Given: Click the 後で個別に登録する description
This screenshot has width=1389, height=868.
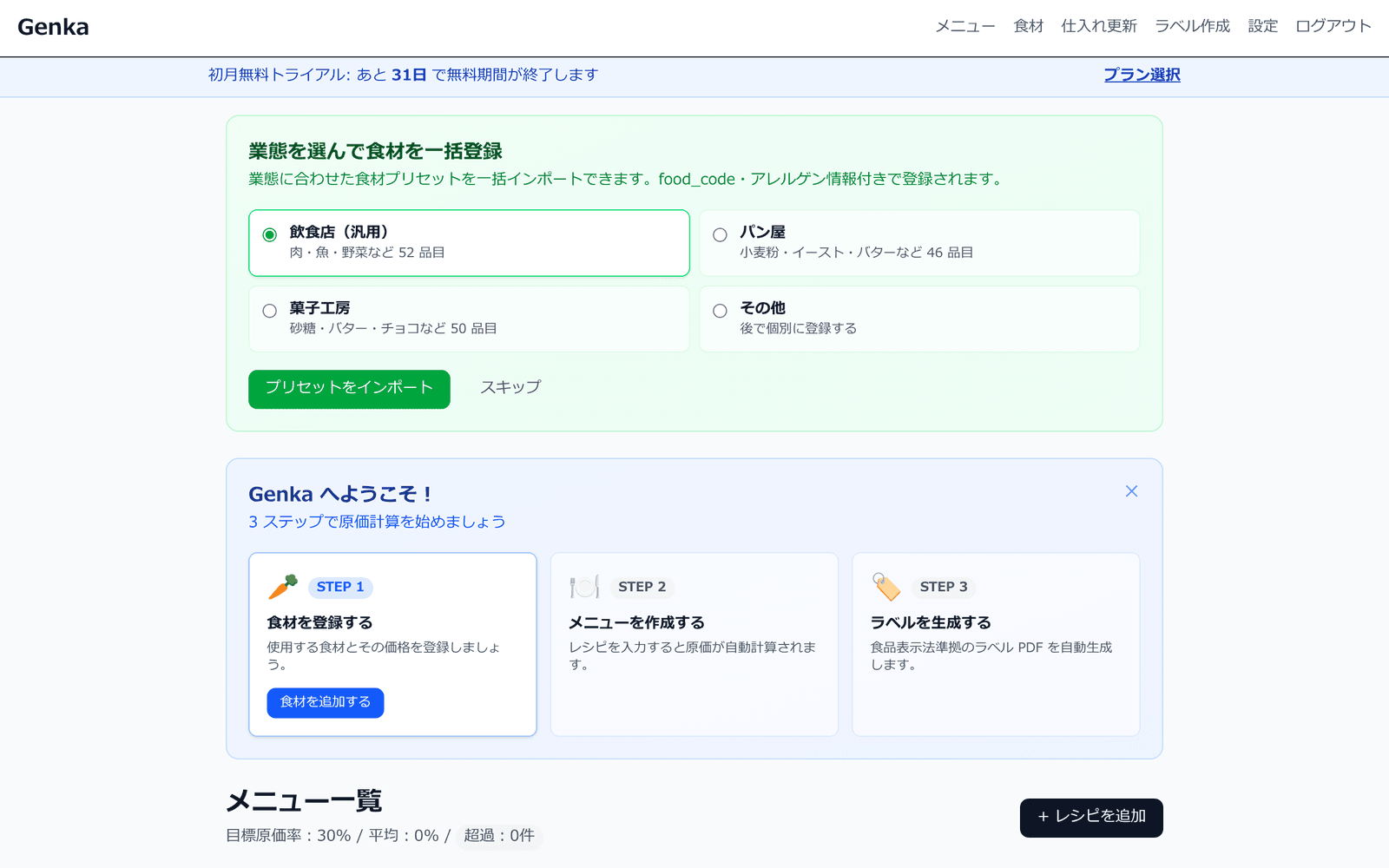Looking at the screenshot, I should pyautogui.click(x=798, y=329).
